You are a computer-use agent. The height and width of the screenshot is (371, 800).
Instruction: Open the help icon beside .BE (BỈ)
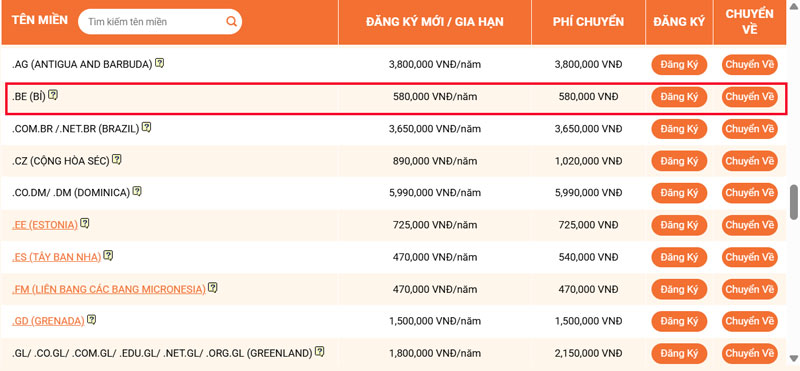point(53,95)
